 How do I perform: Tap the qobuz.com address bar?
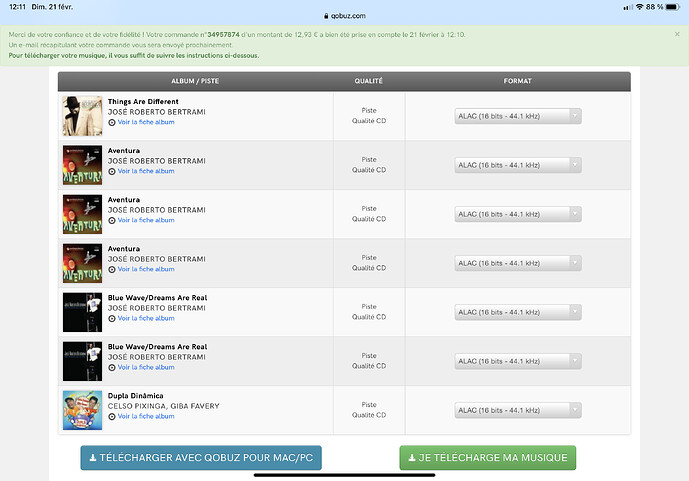pyautogui.click(x=344, y=16)
